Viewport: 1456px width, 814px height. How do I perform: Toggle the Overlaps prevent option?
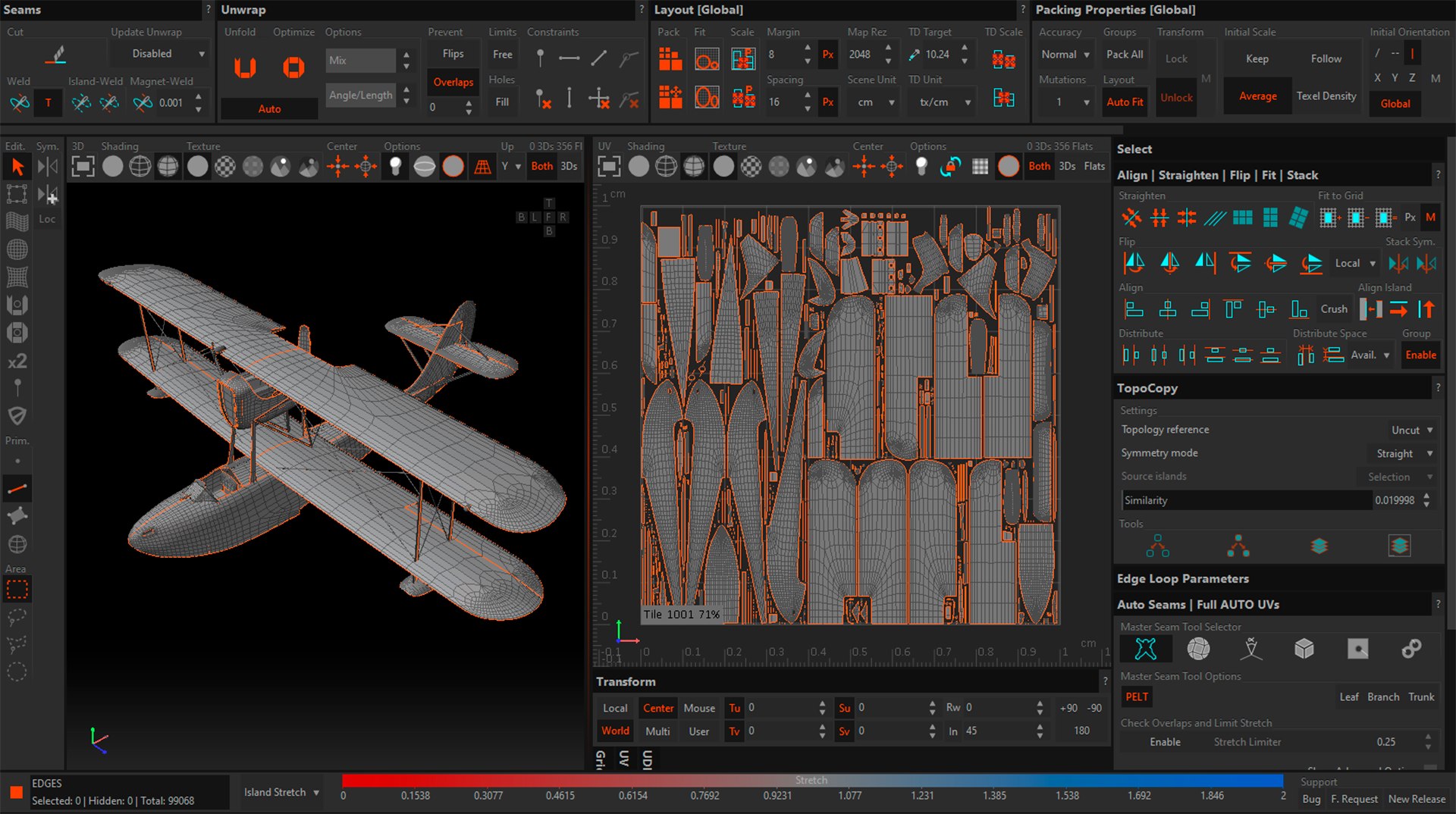tap(453, 82)
